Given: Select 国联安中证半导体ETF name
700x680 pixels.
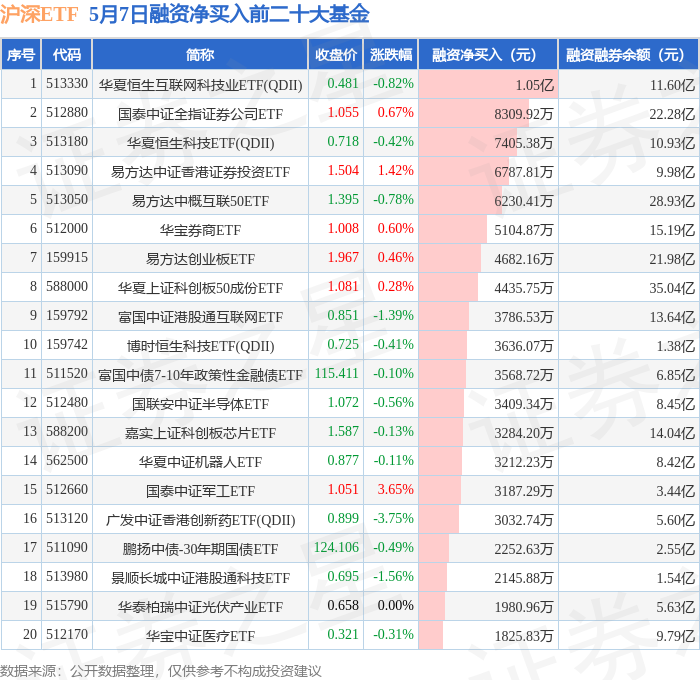Looking at the screenshot, I should (x=200, y=404).
